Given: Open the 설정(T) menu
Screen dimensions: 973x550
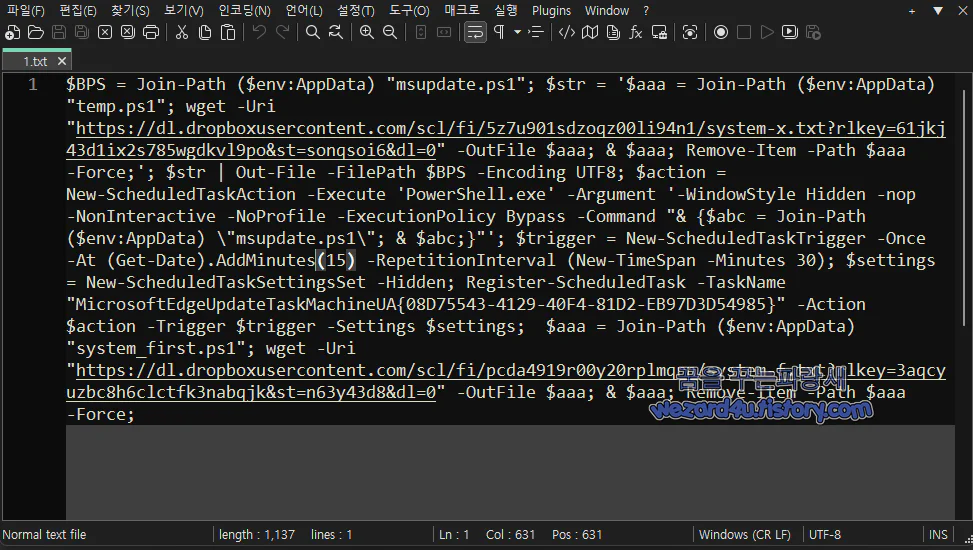Looking at the screenshot, I should click(356, 11).
